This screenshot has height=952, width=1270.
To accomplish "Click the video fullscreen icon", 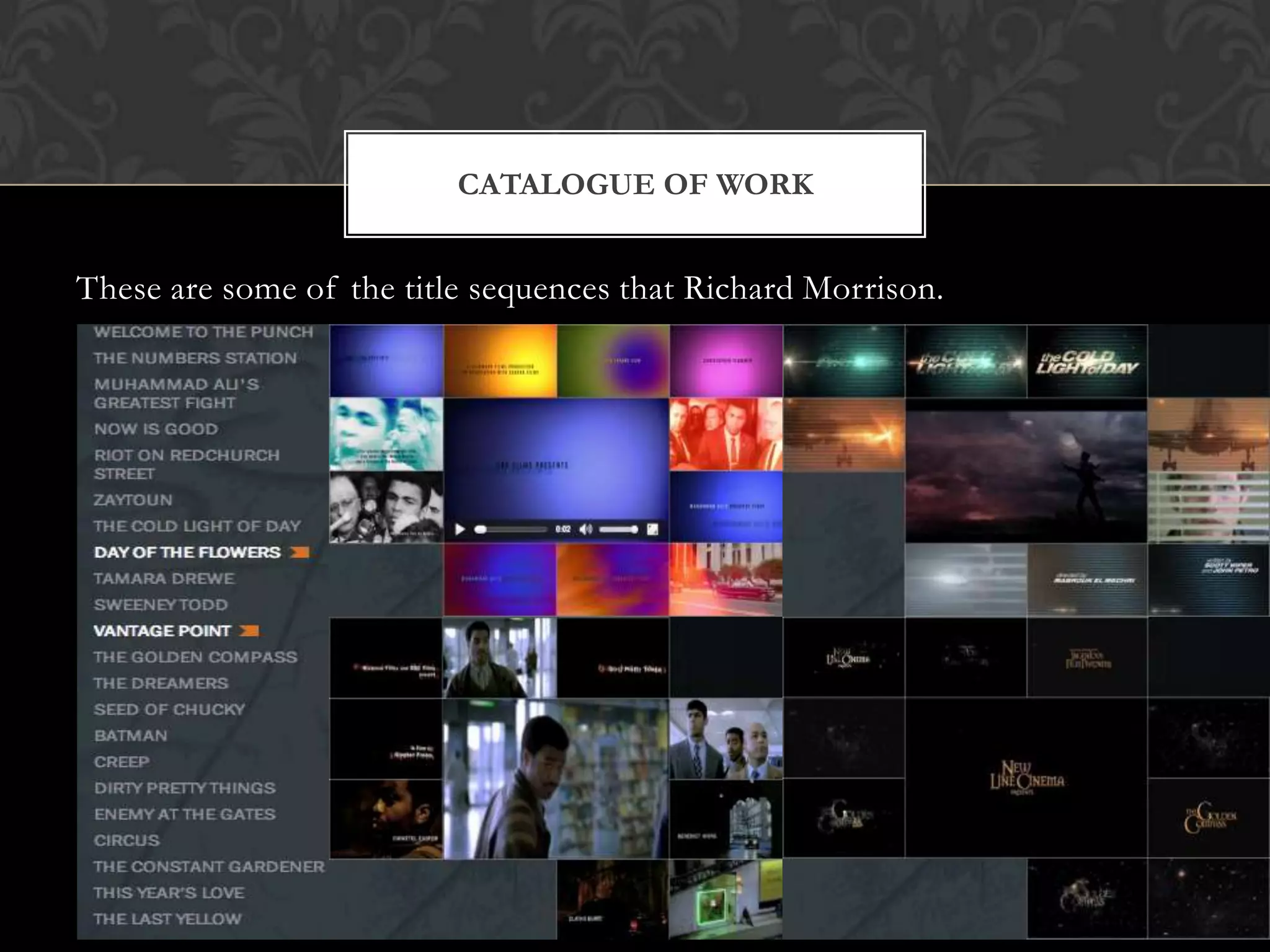I will (652, 529).
